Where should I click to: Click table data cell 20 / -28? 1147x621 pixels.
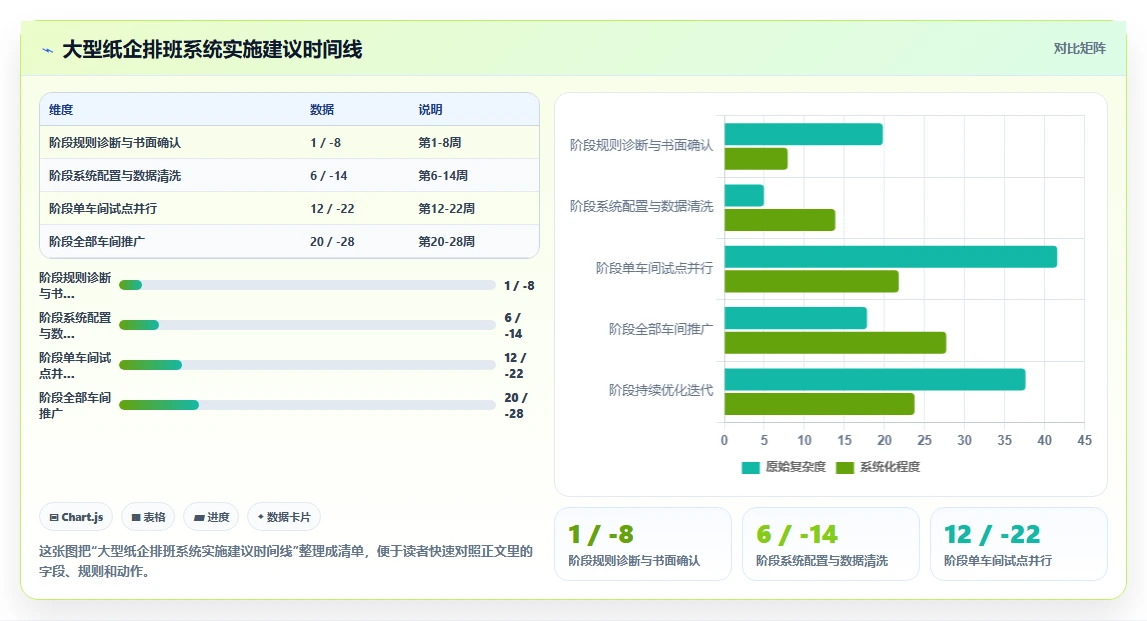point(332,241)
